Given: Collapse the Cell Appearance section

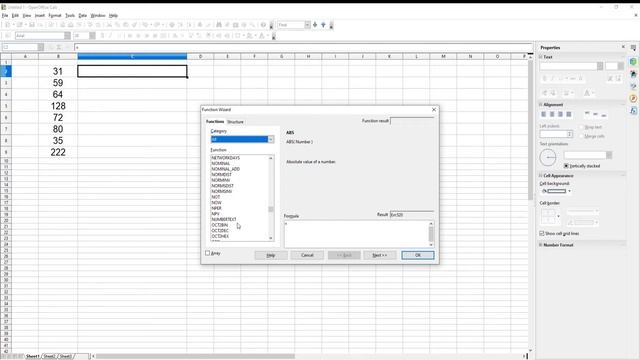Looking at the screenshot, I should [x=541, y=176].
